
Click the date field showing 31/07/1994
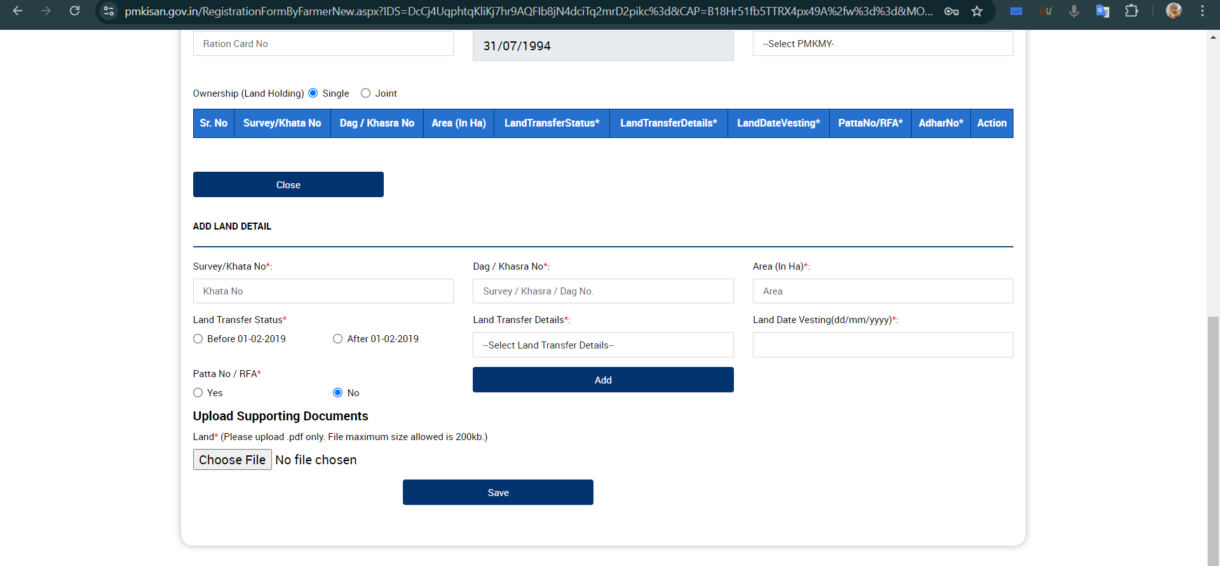click(603, 46)
